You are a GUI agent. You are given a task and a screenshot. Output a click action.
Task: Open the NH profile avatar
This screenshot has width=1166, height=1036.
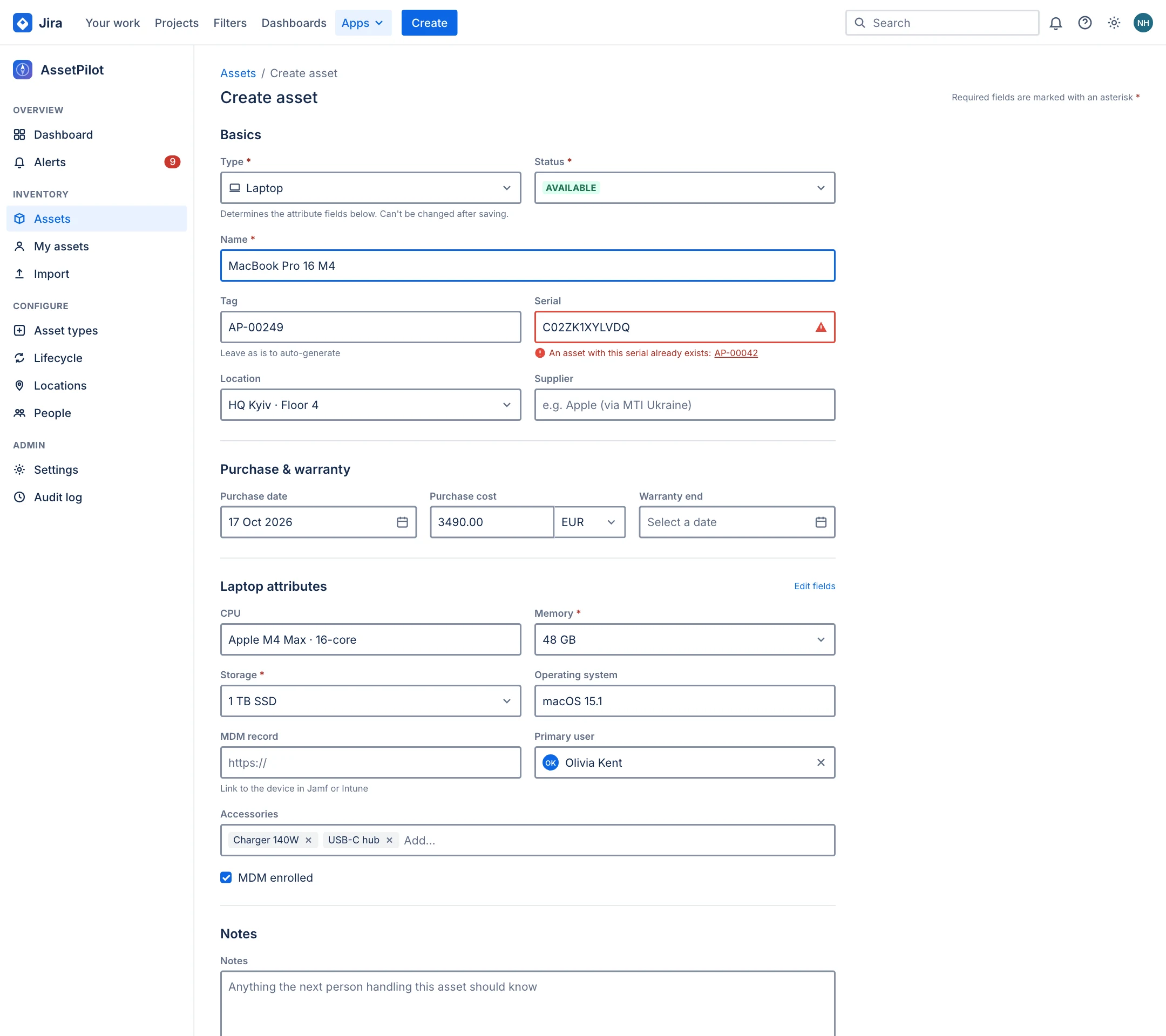click(x=1143, y=23)
